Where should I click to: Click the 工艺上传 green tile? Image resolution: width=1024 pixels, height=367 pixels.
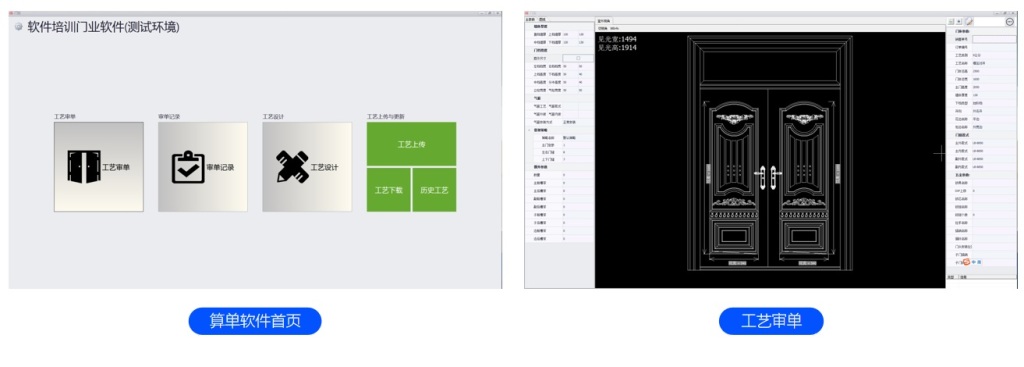click(x=411, y=144)
